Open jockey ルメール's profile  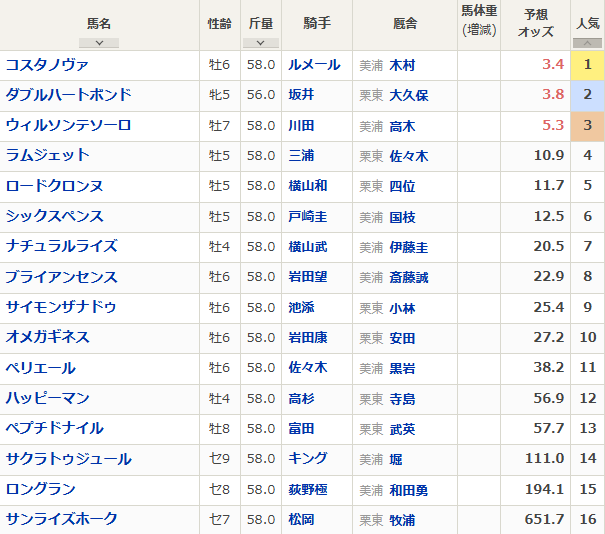[313, 65]
